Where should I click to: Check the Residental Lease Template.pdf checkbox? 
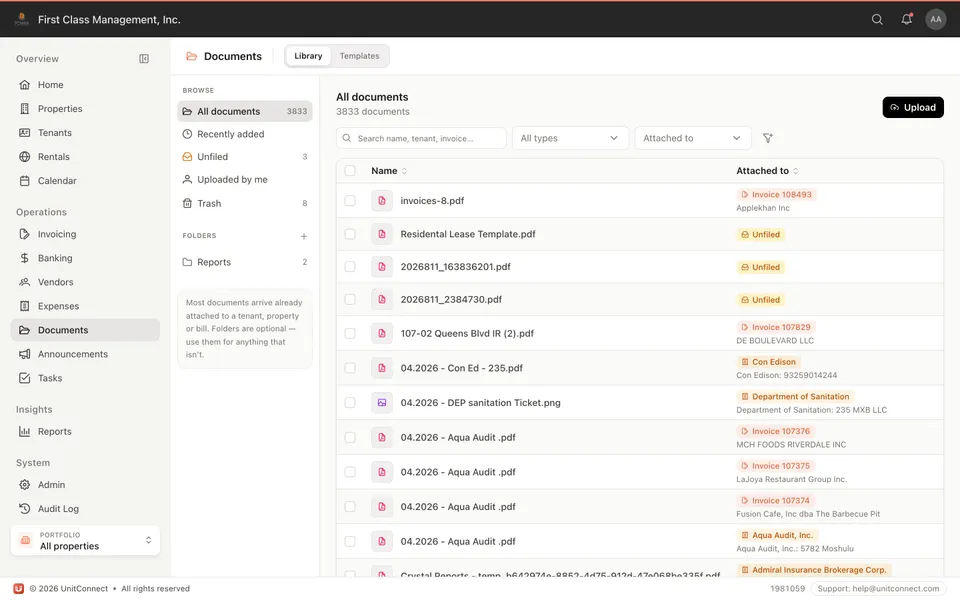point(350,234)
